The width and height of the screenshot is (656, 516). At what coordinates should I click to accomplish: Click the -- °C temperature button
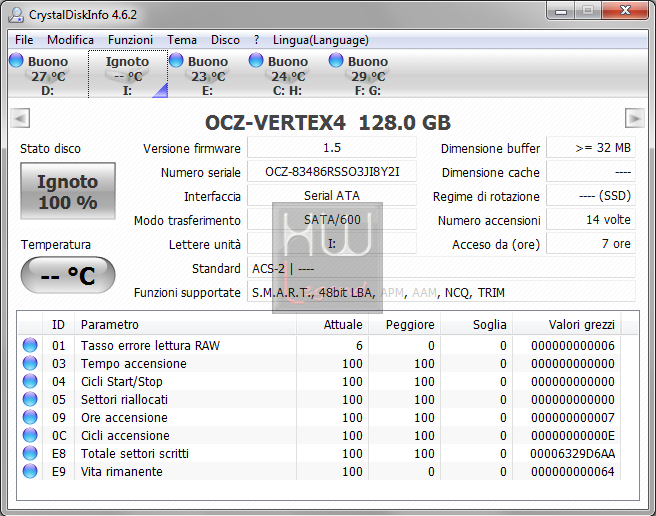[x=68, y=275]
